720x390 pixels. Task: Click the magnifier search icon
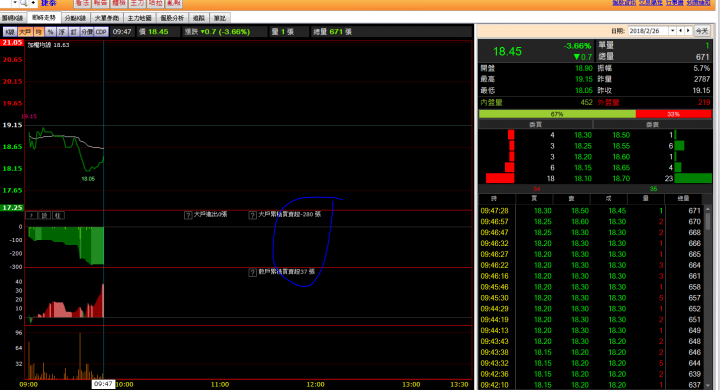[23, 3]
